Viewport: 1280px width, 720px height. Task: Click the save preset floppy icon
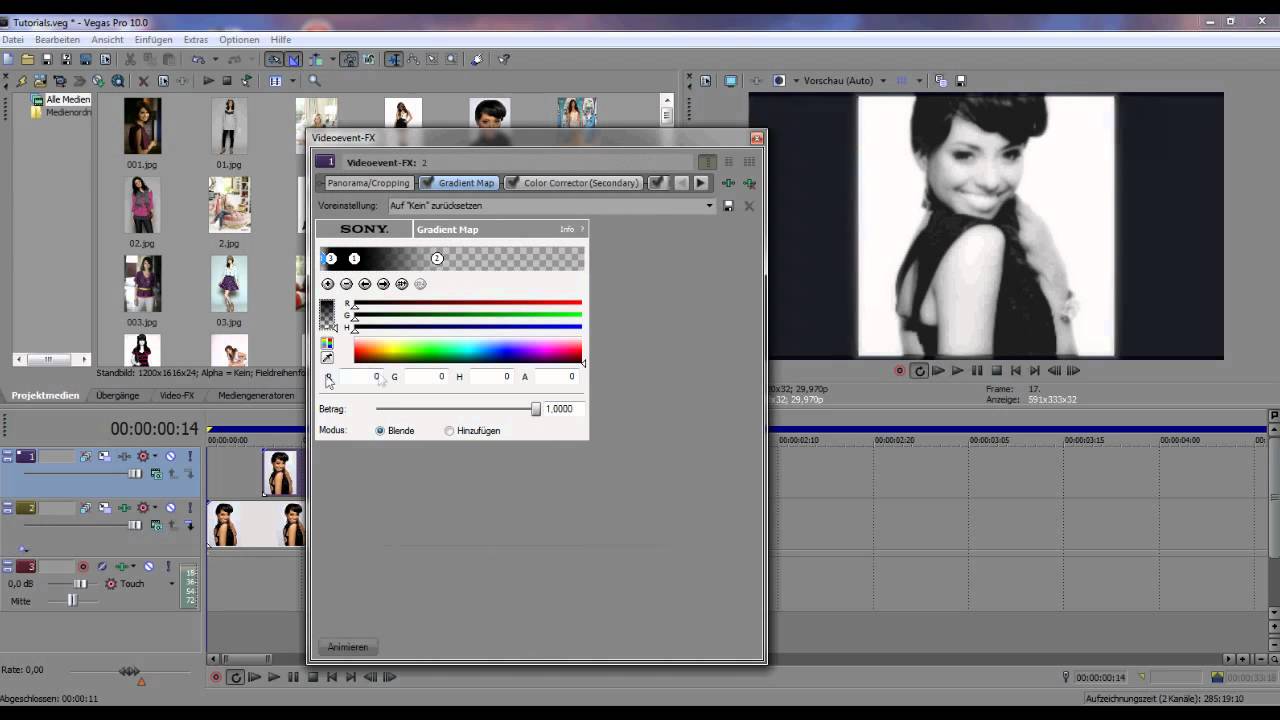pyautogui.click(x=728, y=206)
